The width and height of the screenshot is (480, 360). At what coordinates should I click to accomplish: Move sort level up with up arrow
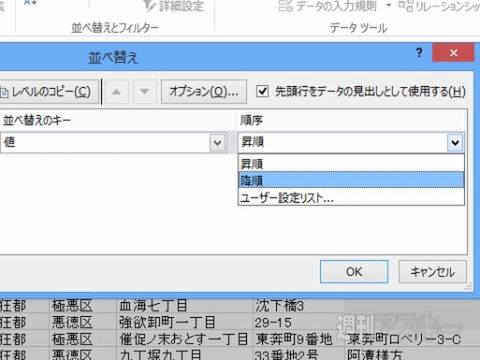point(116,92)
